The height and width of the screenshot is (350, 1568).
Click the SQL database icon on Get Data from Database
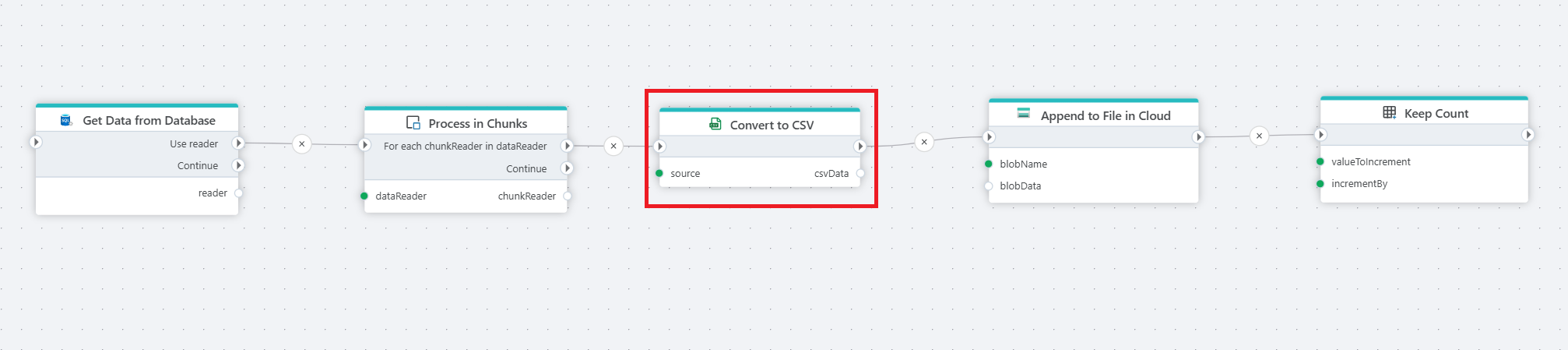click(x=66, y=120)
